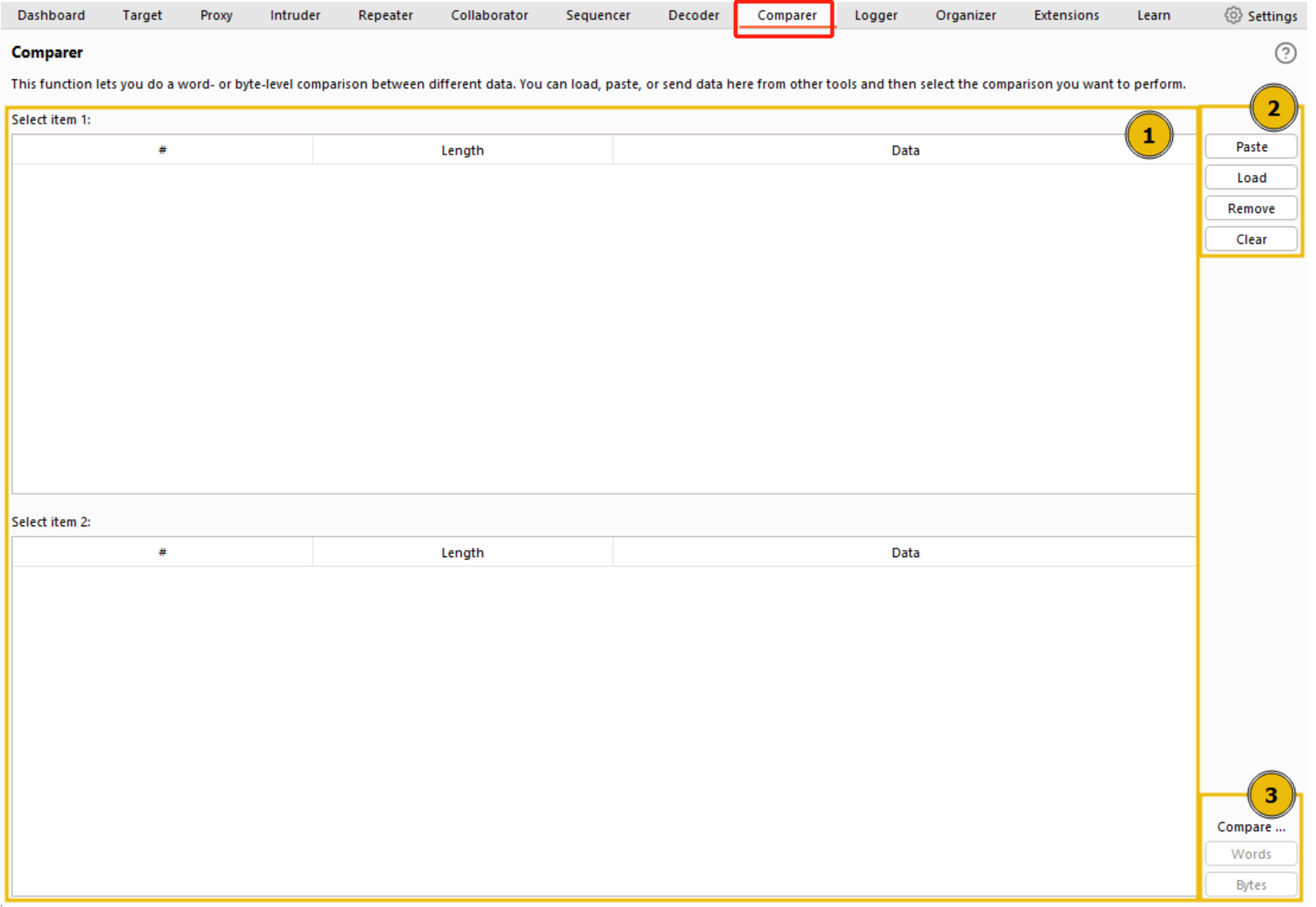Open the Proxy tab
The width and height of the screenshot is (1316, 907).
coord(216,15)
